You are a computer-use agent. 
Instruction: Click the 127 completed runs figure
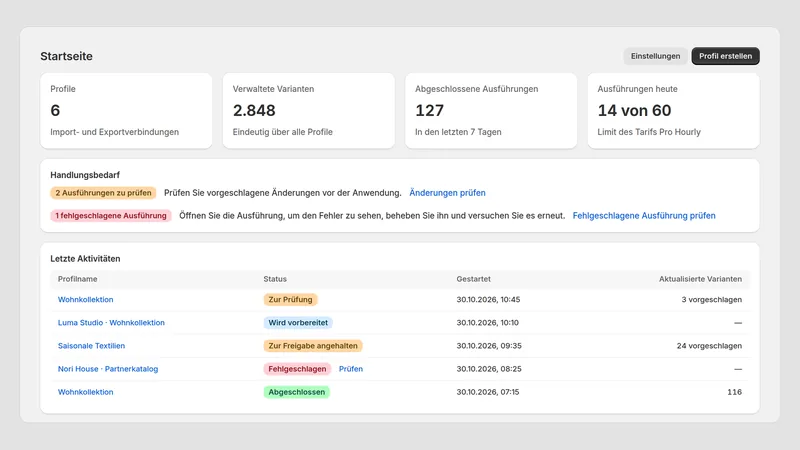click(429, 110)
